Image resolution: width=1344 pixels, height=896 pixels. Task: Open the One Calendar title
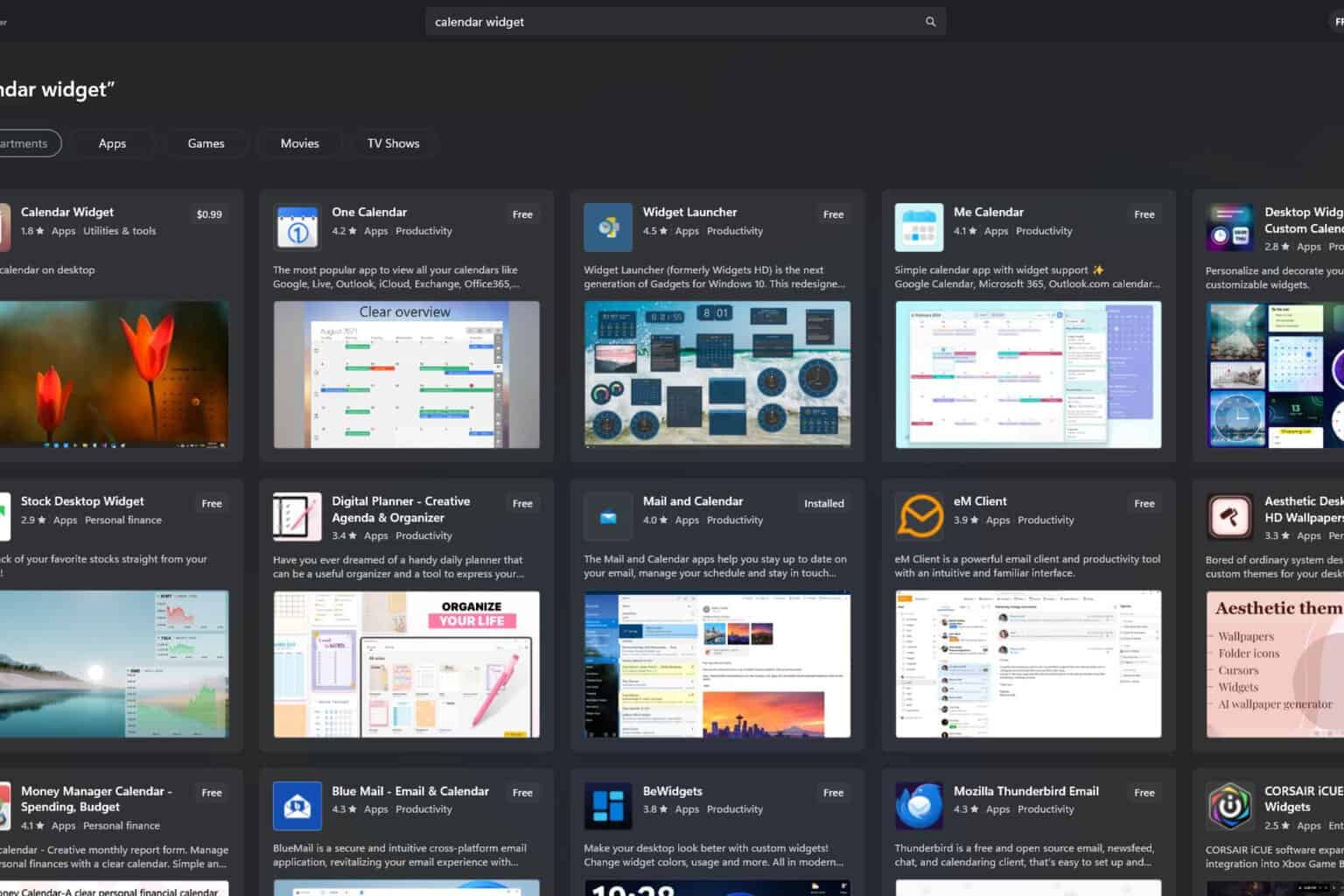(369, 212)
